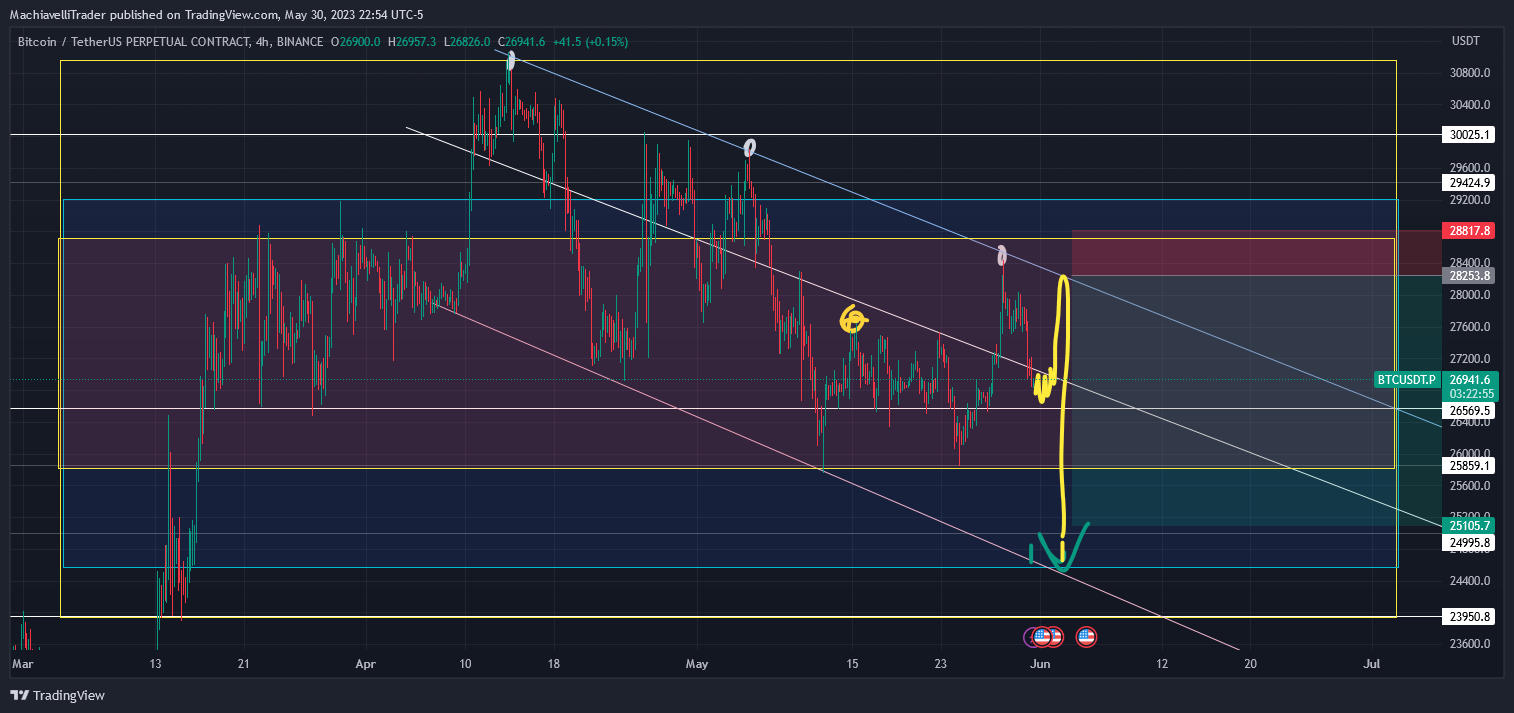The height and width of the screenshot is (713, 1514).
Task: Select the red 28817.8 stop price label
Action: click(1469, 230)
